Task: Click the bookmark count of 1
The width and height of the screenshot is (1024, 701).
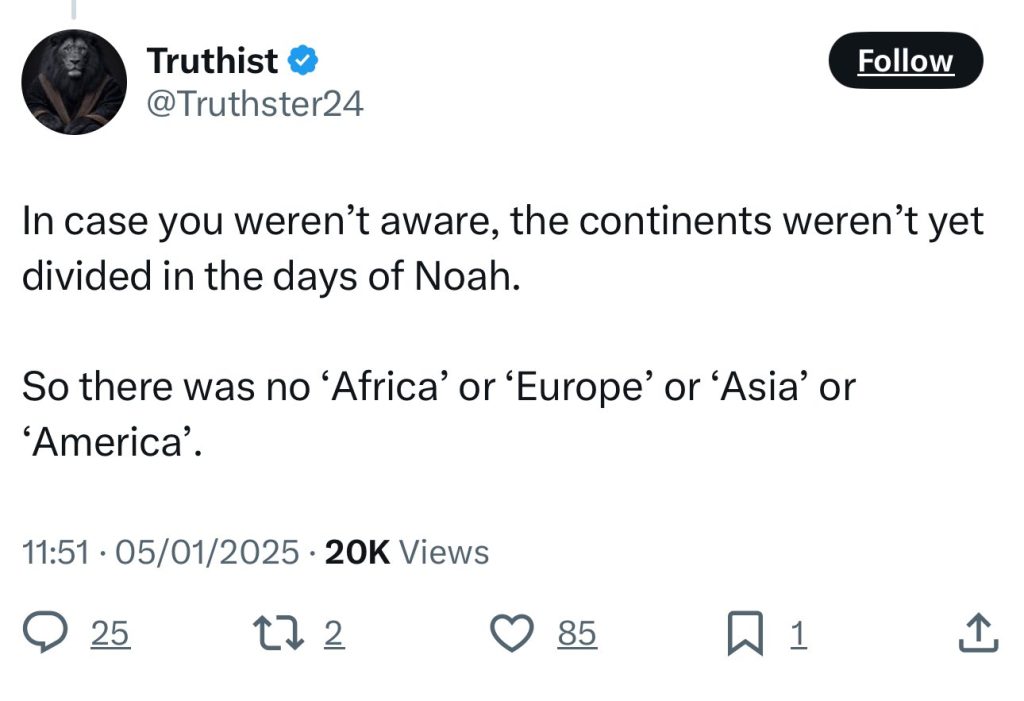Action: 798,632
